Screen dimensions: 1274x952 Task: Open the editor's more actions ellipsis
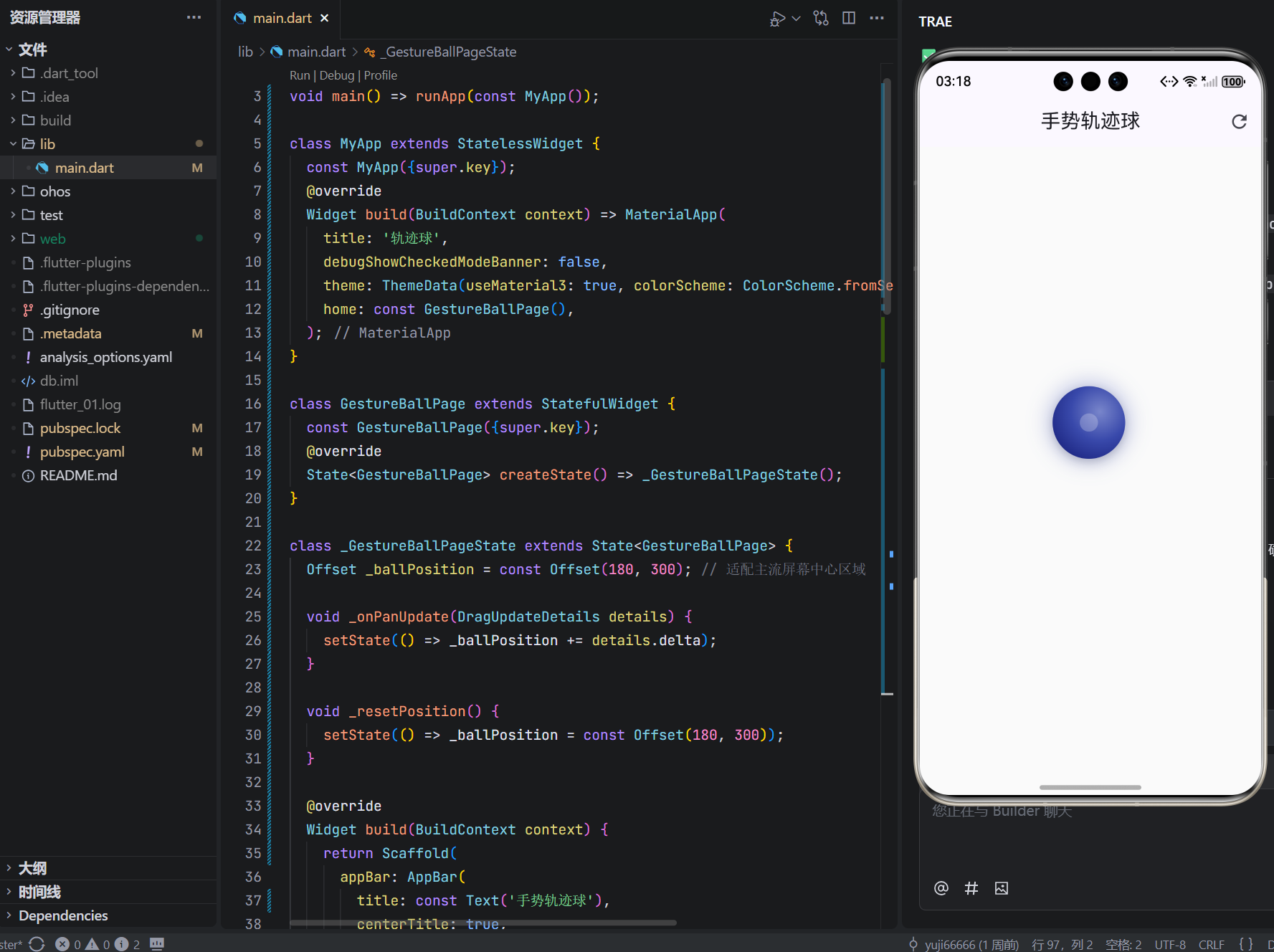pos(877,18)
